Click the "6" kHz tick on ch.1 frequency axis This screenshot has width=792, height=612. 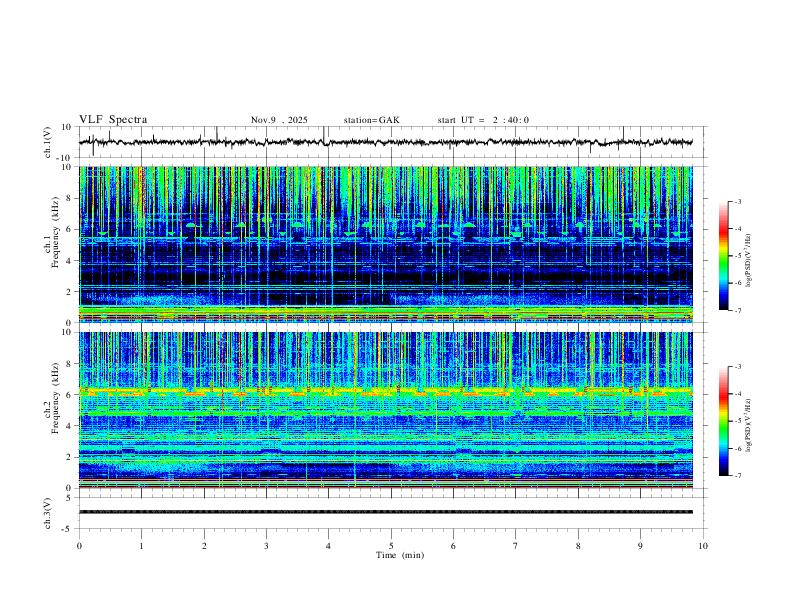(x=70, y=230)
